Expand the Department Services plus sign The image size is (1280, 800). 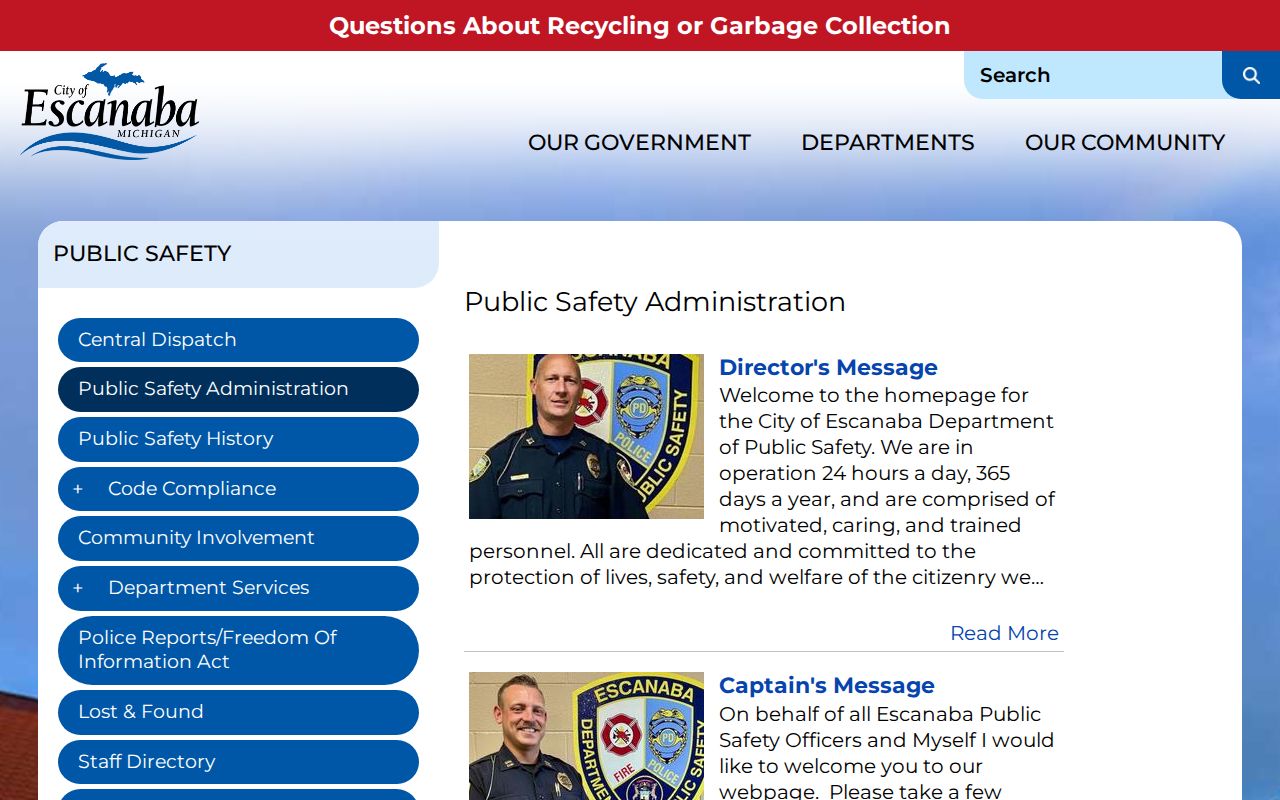(78, 588)
